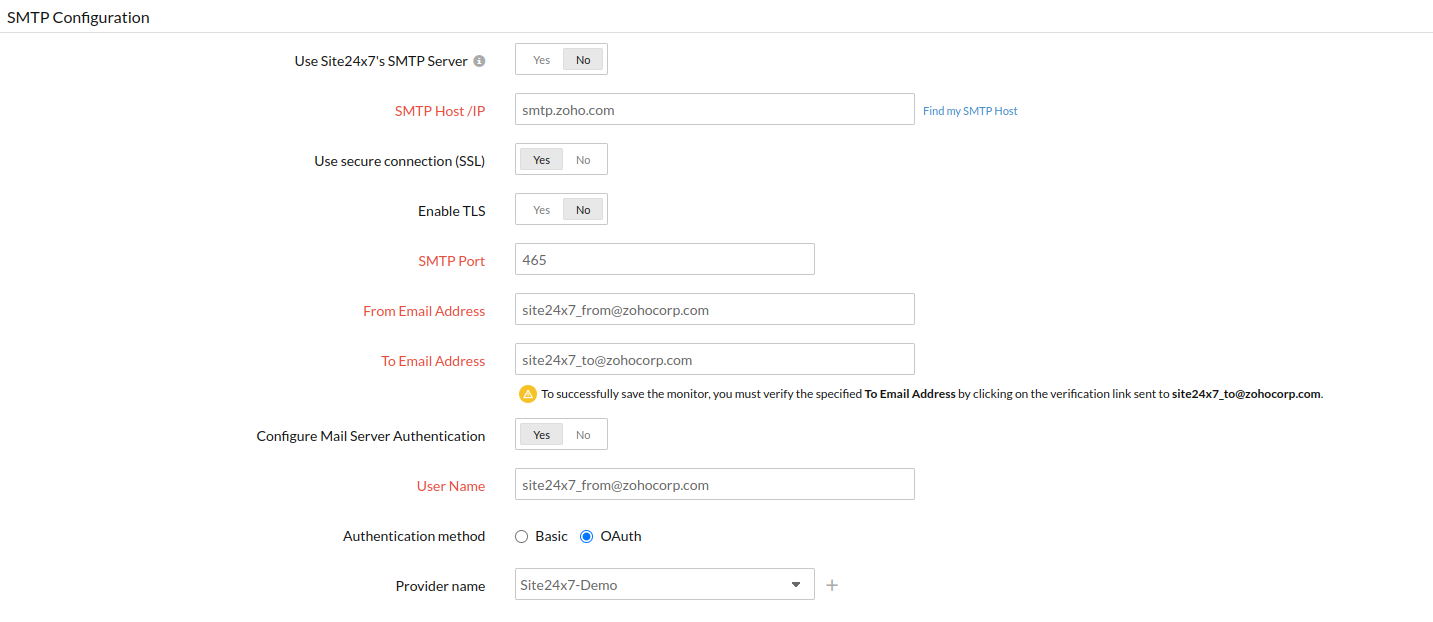Open the Provider name dropdown
Screen dimensions: 1433x622
point(664,585)
